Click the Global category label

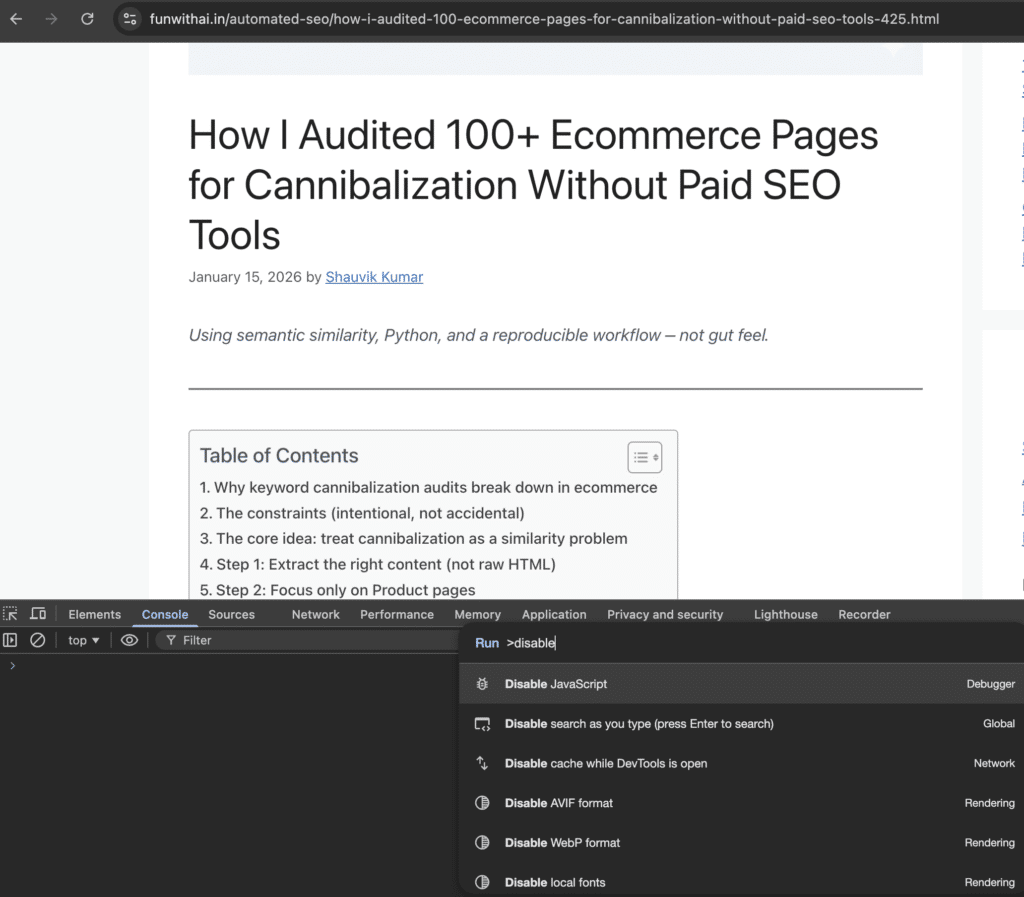pos(999,724)
